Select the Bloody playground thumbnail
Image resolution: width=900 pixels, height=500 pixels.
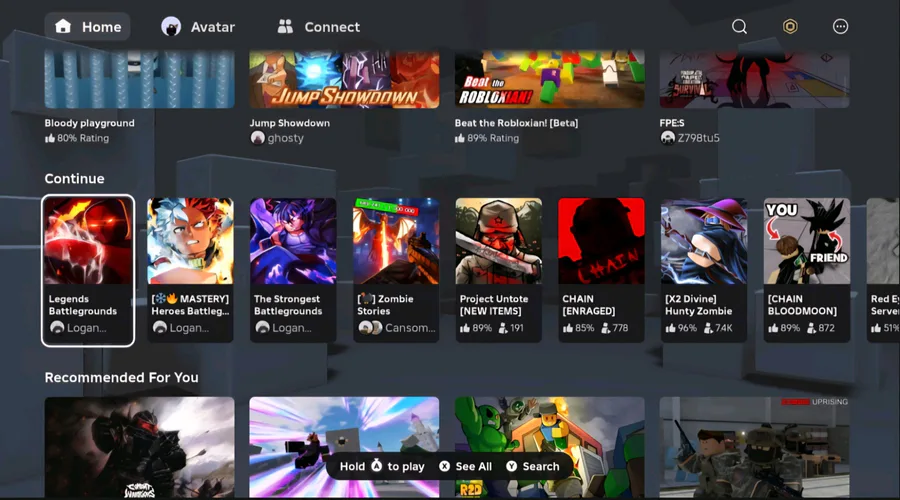(139, 79)
